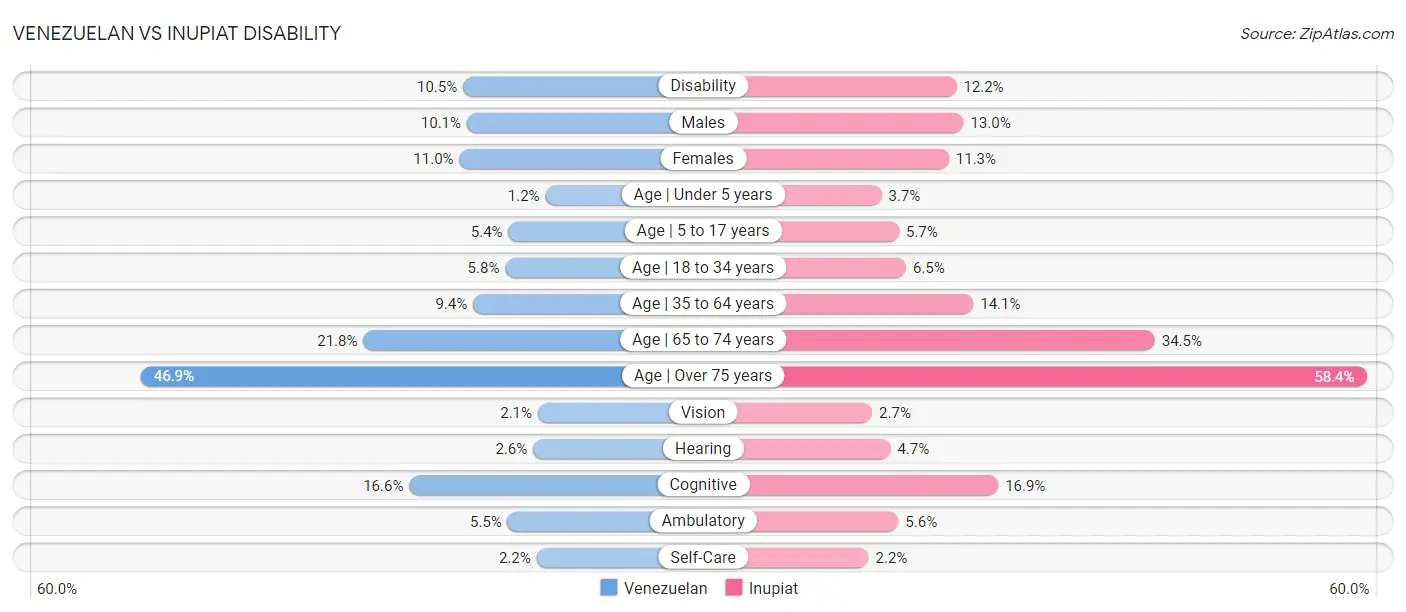The width and height of the screenshot is (1406, 612).
Task: Open the Source: ZipAtlas.com link
Action: [1317, 33]
